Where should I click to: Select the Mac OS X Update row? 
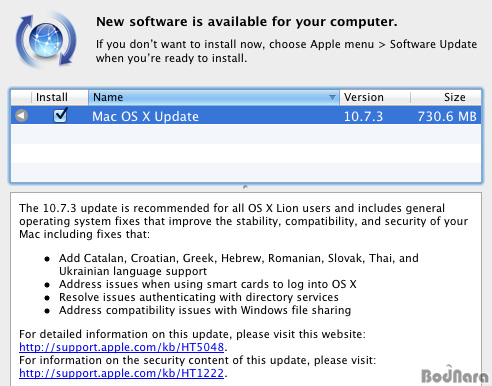[246, 115]
